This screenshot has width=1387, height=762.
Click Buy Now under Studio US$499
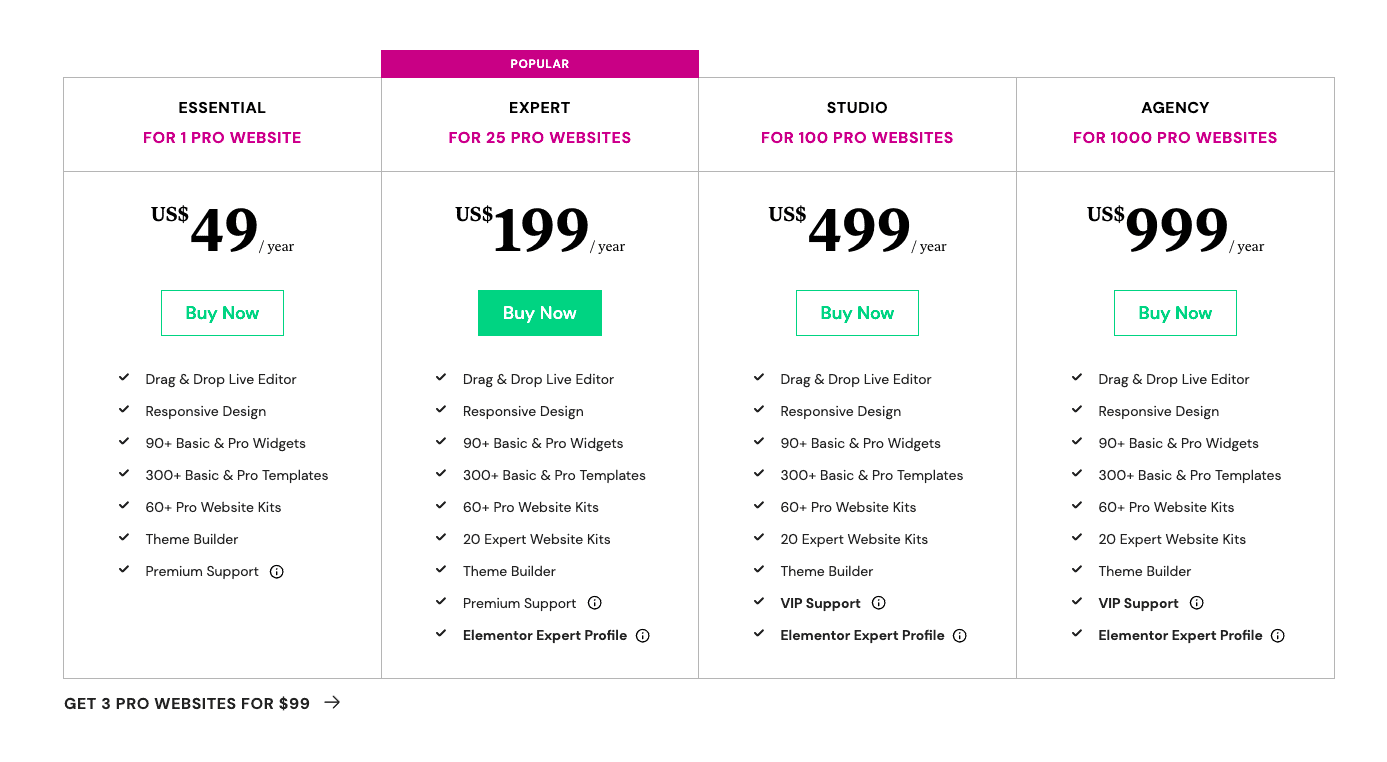point(857,313)
